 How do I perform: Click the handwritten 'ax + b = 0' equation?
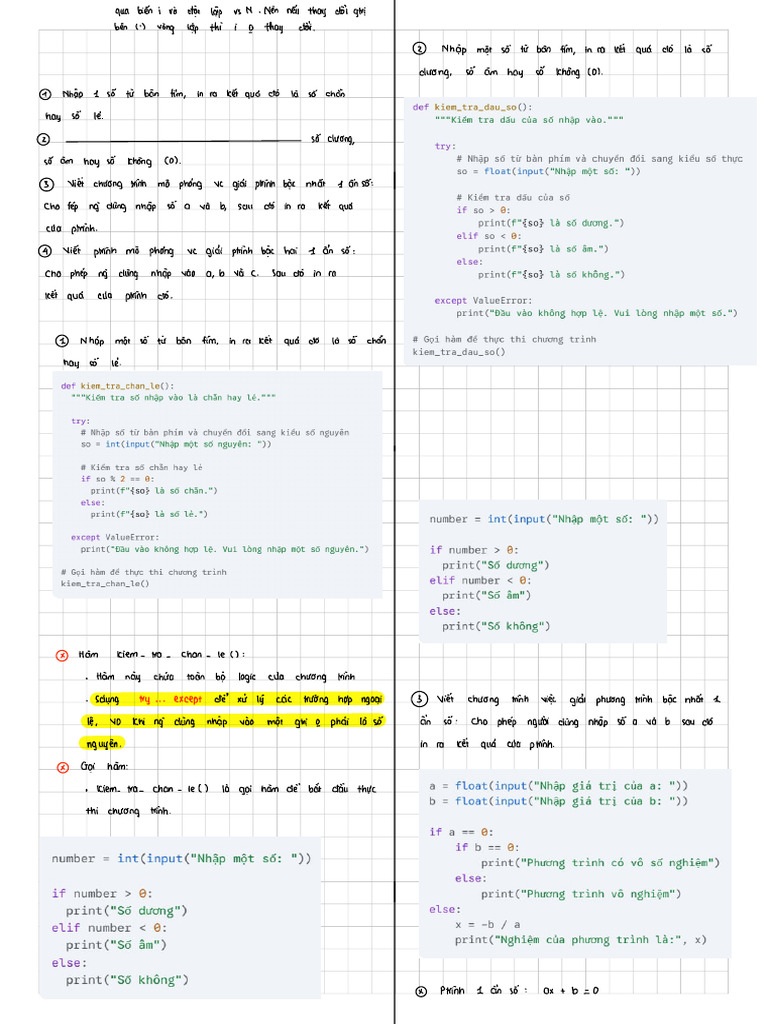pos(571,991)
